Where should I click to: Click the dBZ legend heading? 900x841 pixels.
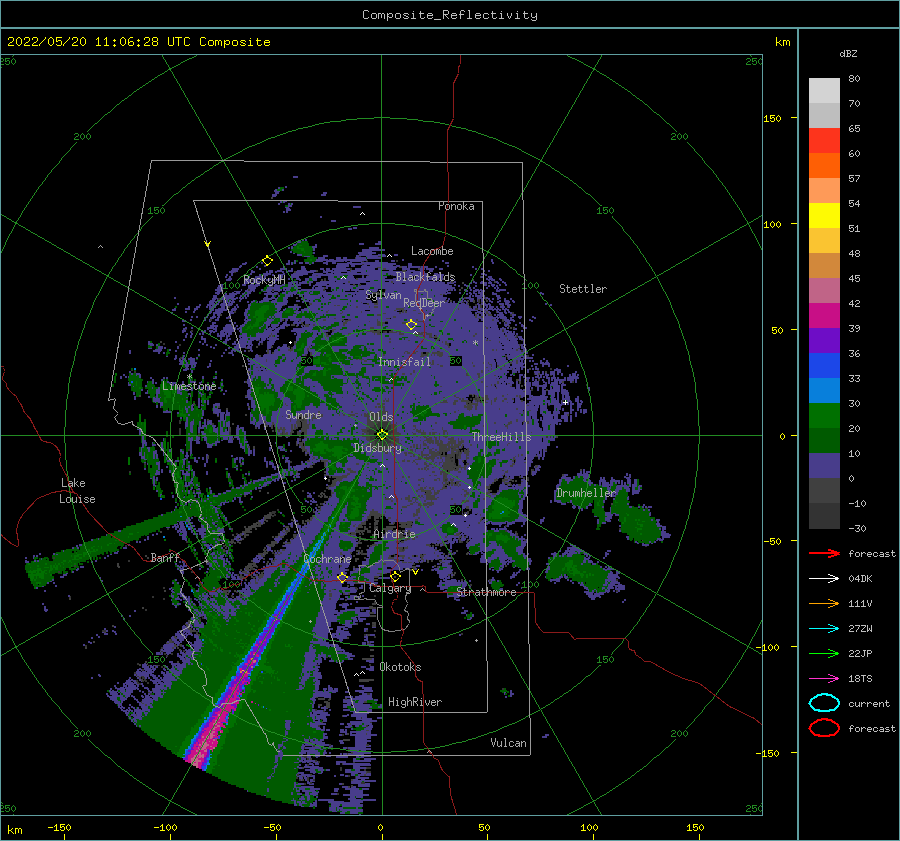[848, 53]
